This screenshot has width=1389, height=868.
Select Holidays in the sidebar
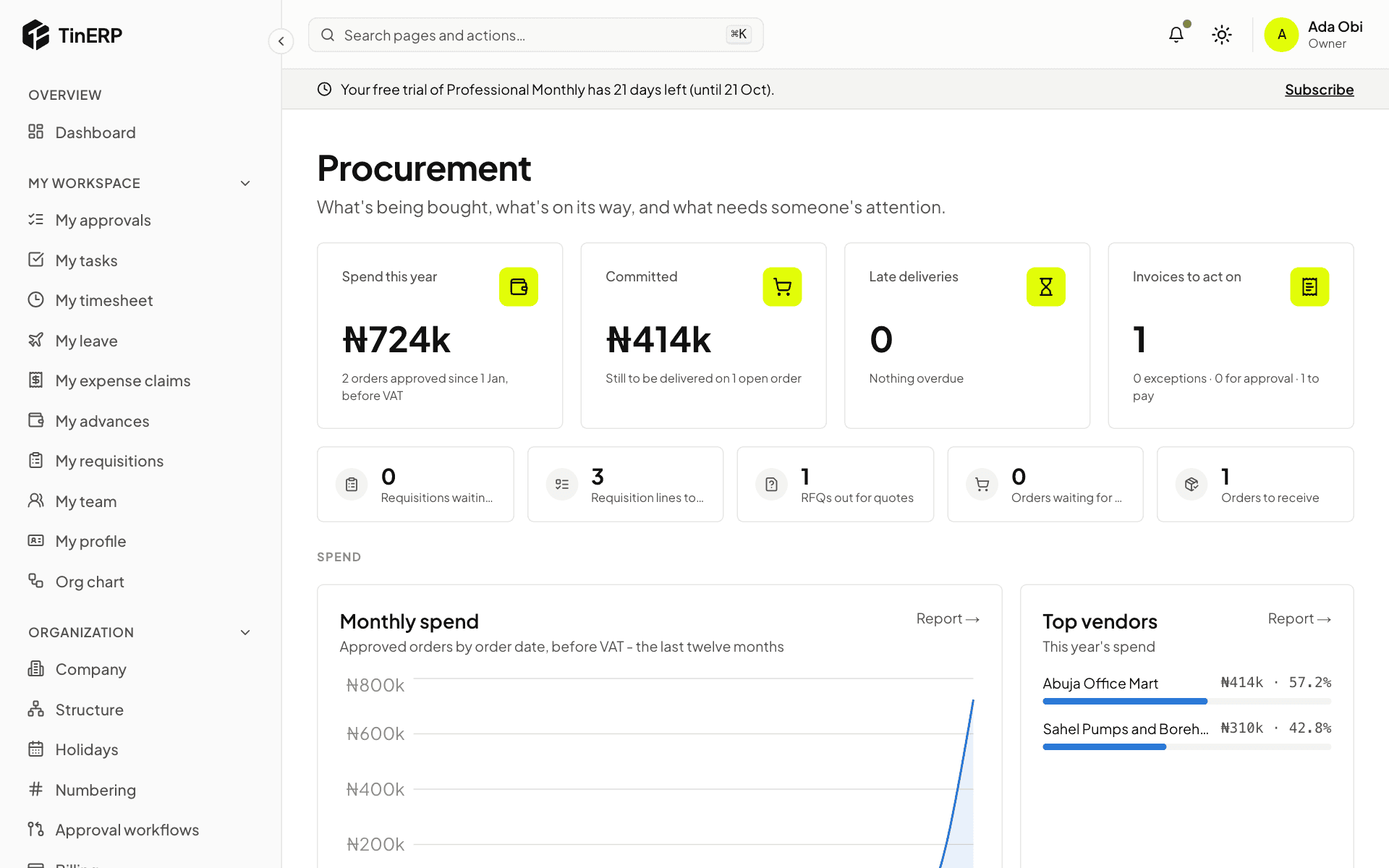(140, 749)
